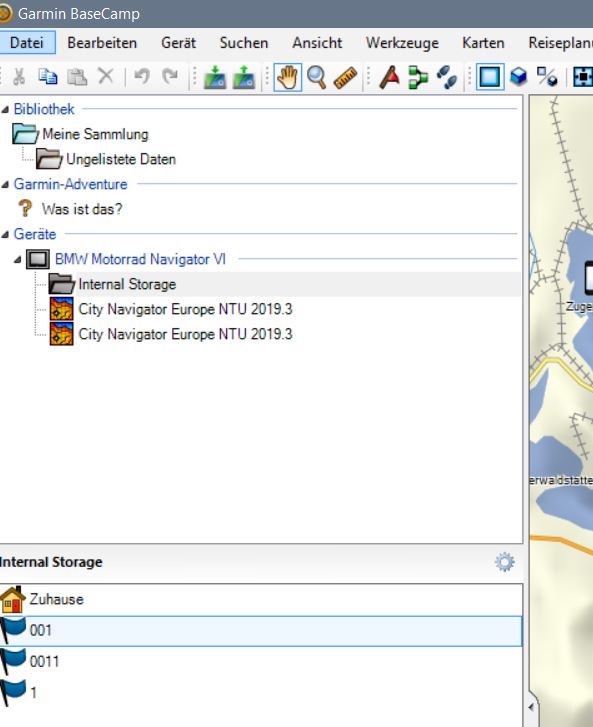
Task: Click the Redo arrow icon
Action: pyautogui.click(x=170, y=76)
